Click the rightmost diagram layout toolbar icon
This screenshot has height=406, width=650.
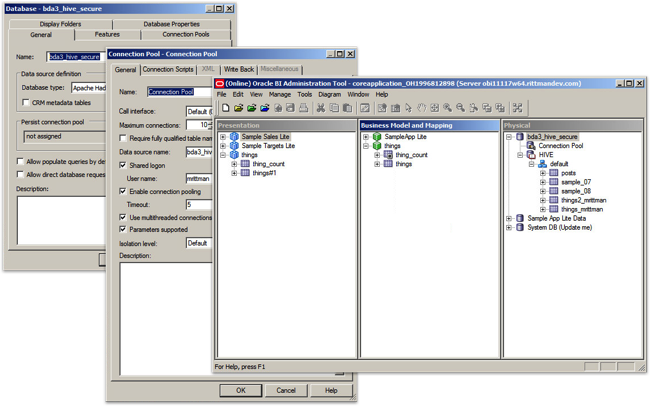pyautogui.click(x=517, y=108)
